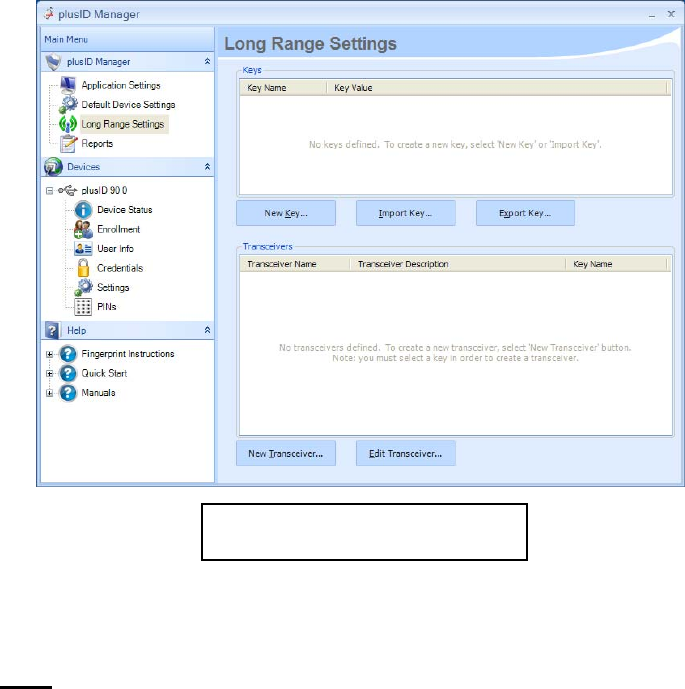
Task: Click the Enrollment users icon
Action: coord(83,229)
